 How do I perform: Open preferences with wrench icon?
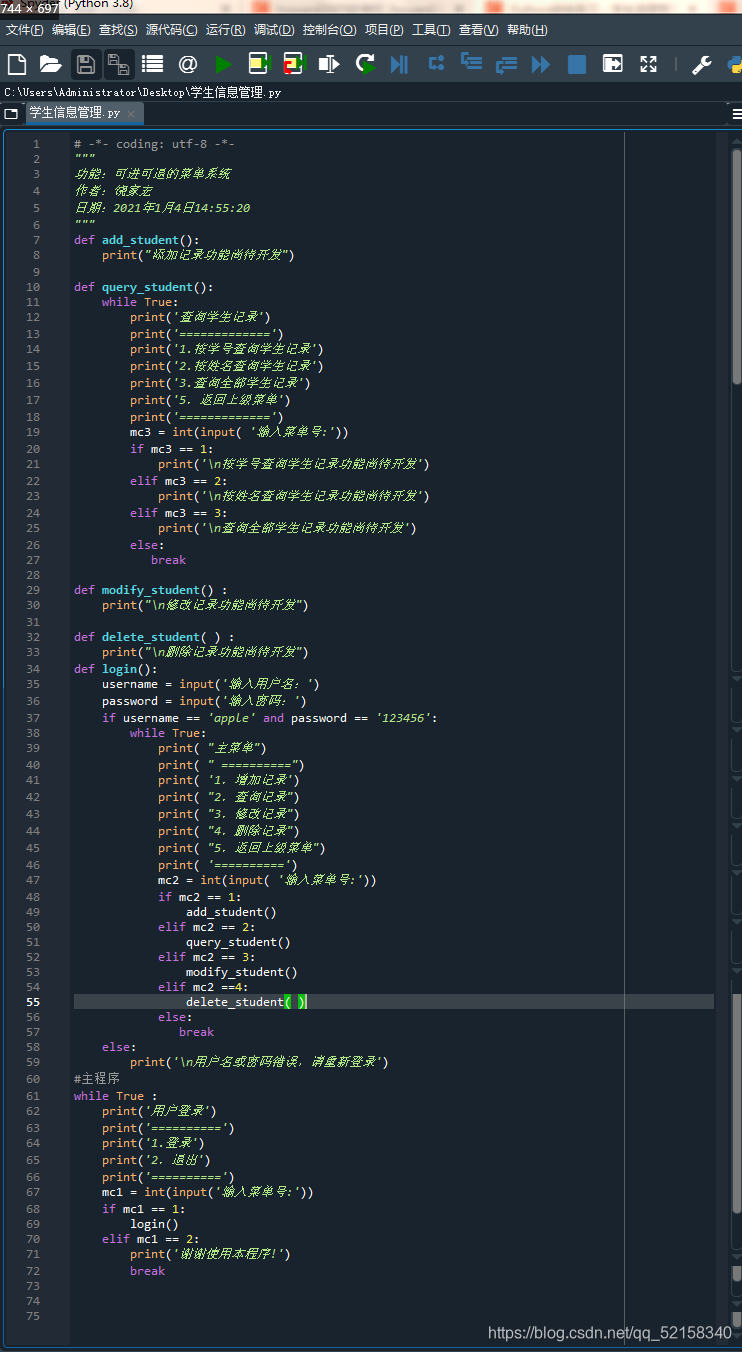coord(702,65)
